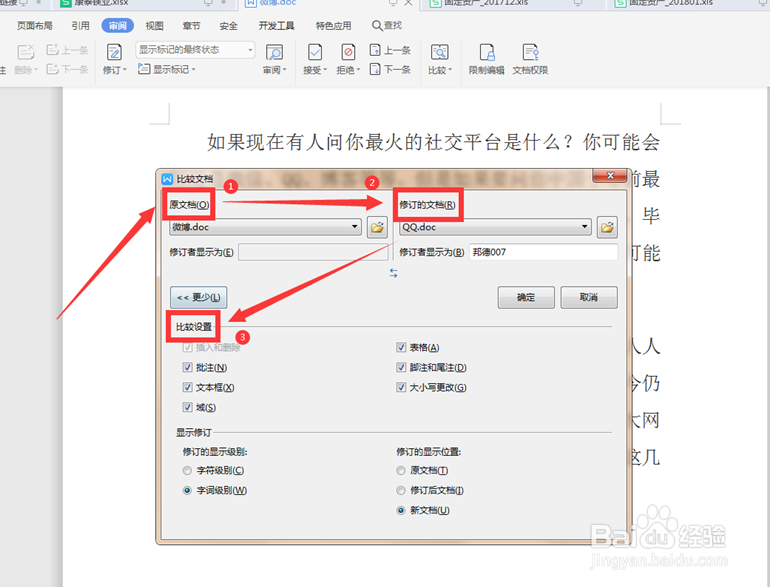Image resolution: width=770 pixels, height=587 pixels.
Task: Close the Compare Documents dialog
Action: pos(610,175)
